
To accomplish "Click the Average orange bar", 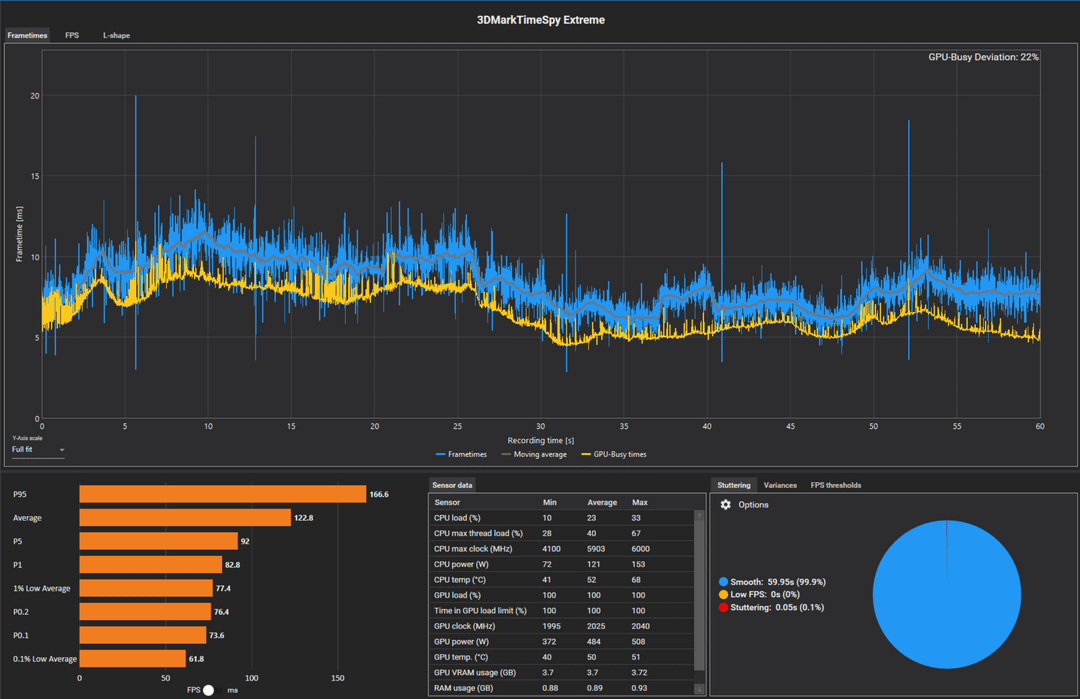I will tap(185, 518).
